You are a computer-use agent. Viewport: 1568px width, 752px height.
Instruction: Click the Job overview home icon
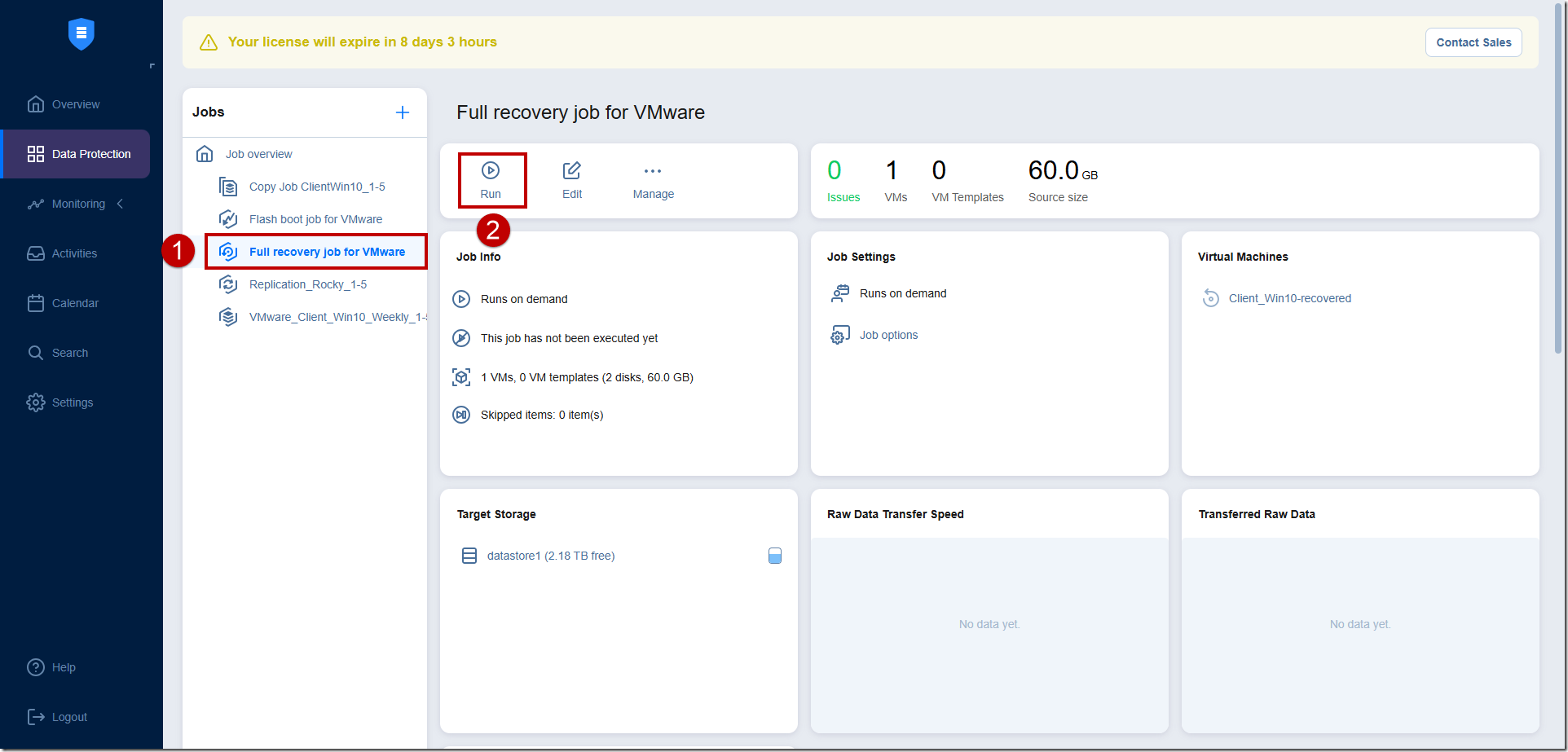pyautogui.click(x=205, y=154)
